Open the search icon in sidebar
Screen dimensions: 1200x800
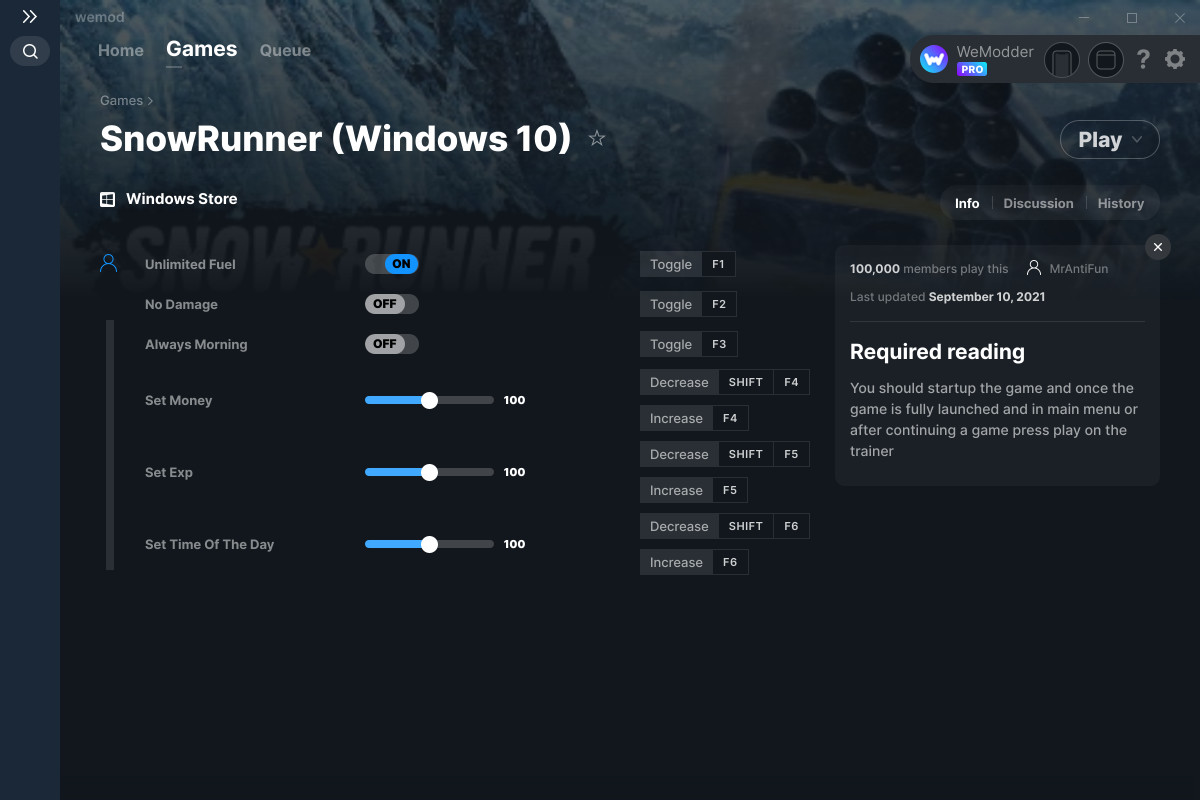tap(30, 51)
